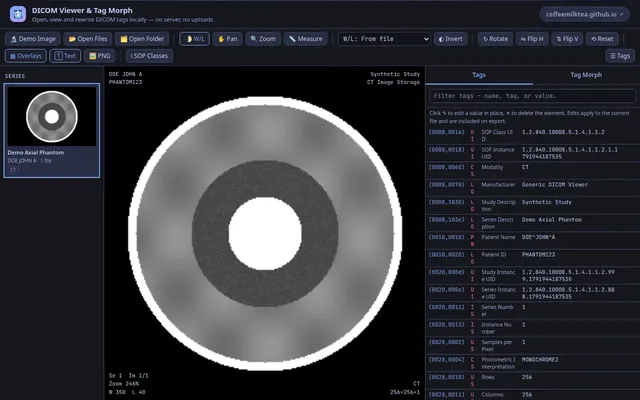
Task: Select the Pan tool
Action: pyautogui.click(x=227, y=39)
